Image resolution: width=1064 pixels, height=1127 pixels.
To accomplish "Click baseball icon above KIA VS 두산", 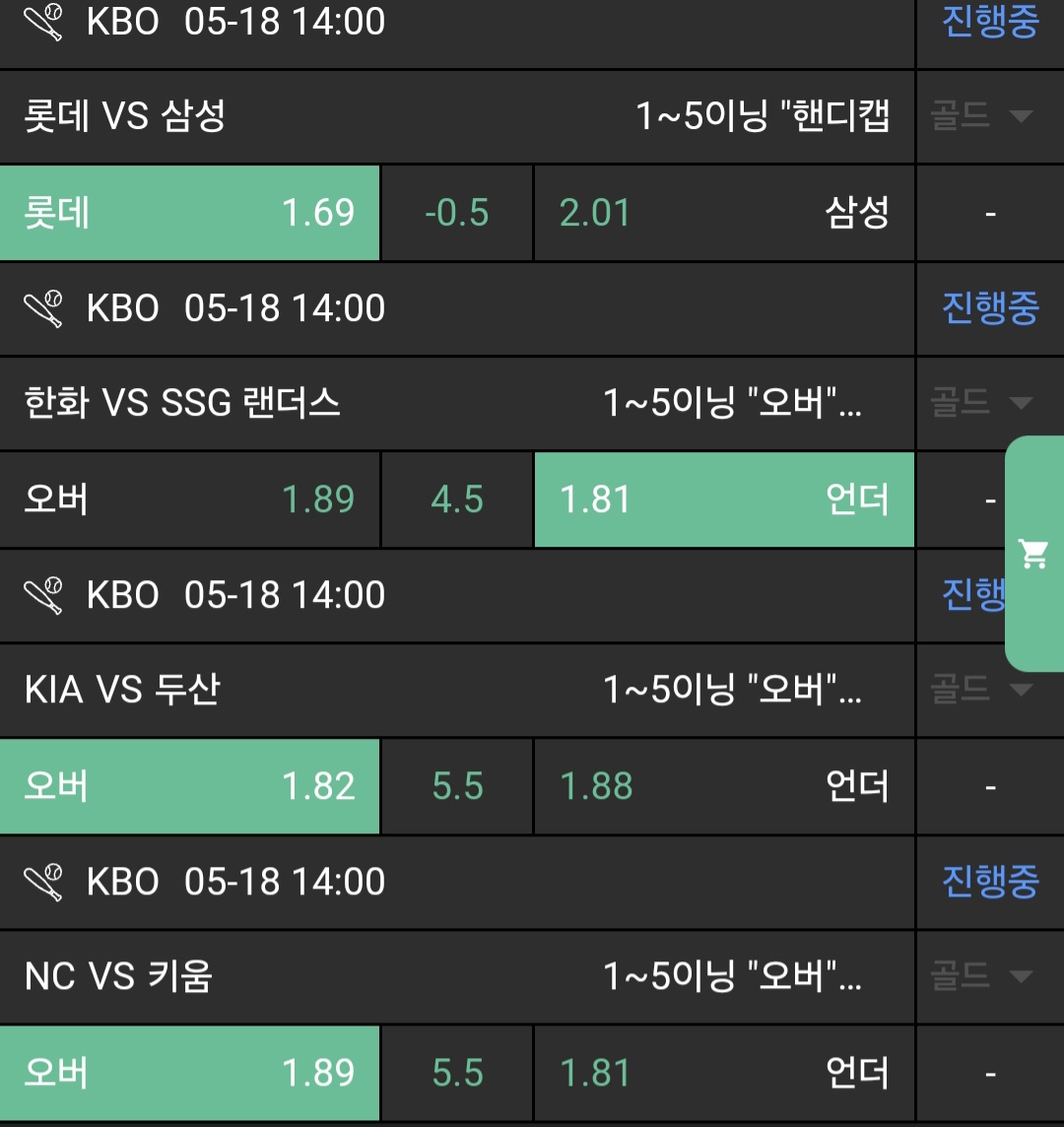I will point(43,595).
